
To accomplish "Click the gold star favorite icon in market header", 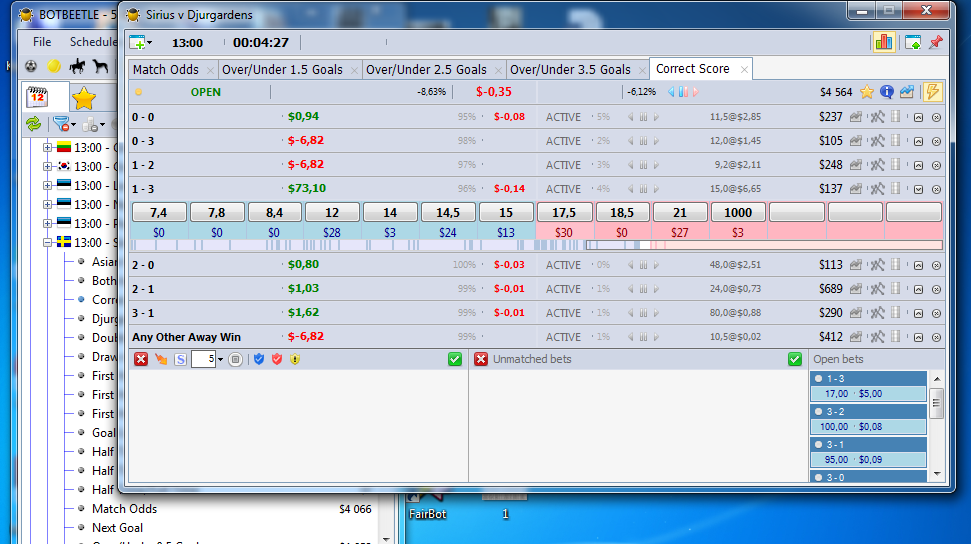I will (x=867, y=92).
